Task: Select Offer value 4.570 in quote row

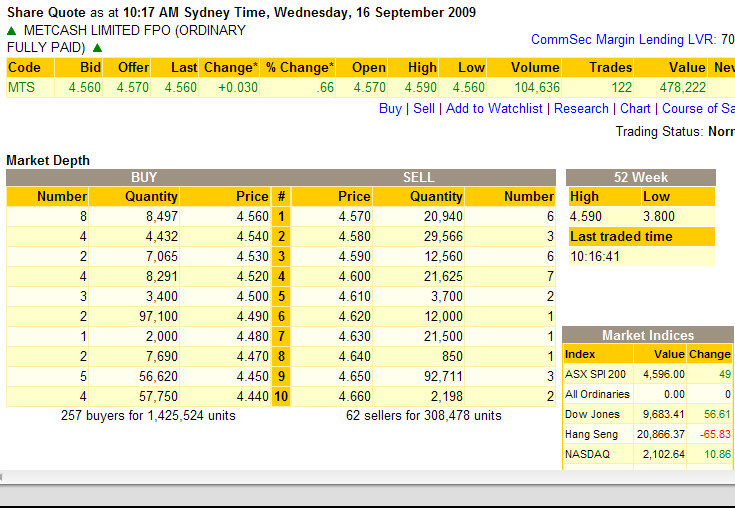Action: [133, 88]
